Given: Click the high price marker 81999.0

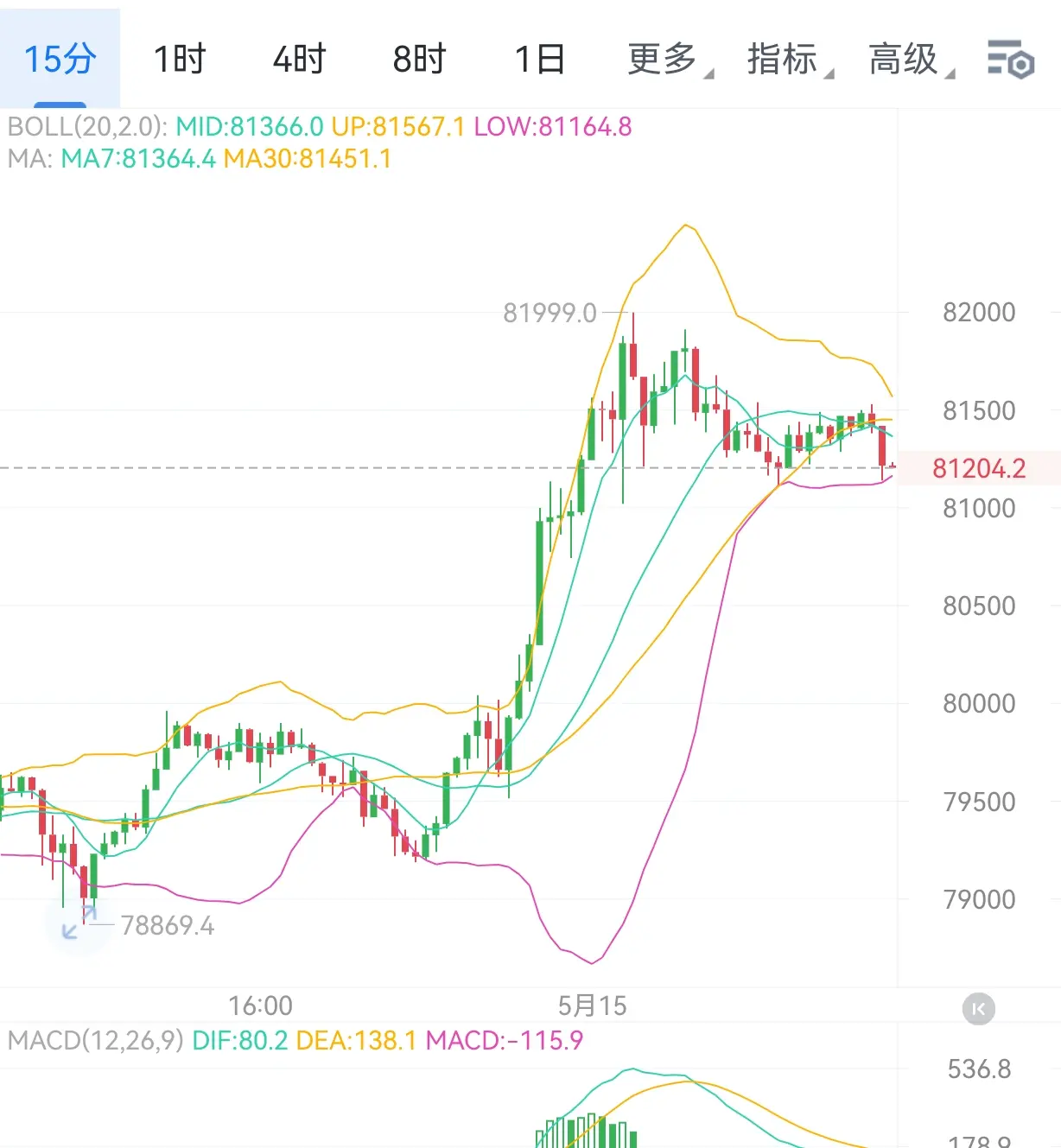Looking at the screenshot, I should point(550,313).
